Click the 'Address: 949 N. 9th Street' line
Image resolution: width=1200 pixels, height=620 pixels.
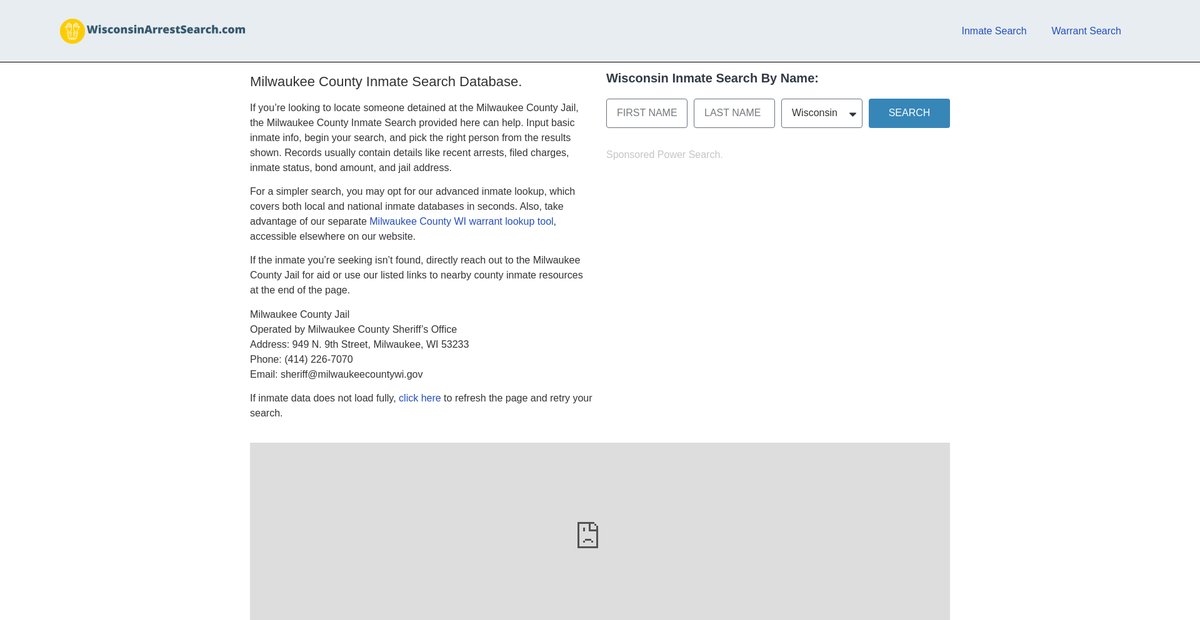pyautogui.click(x=359, y=344)
